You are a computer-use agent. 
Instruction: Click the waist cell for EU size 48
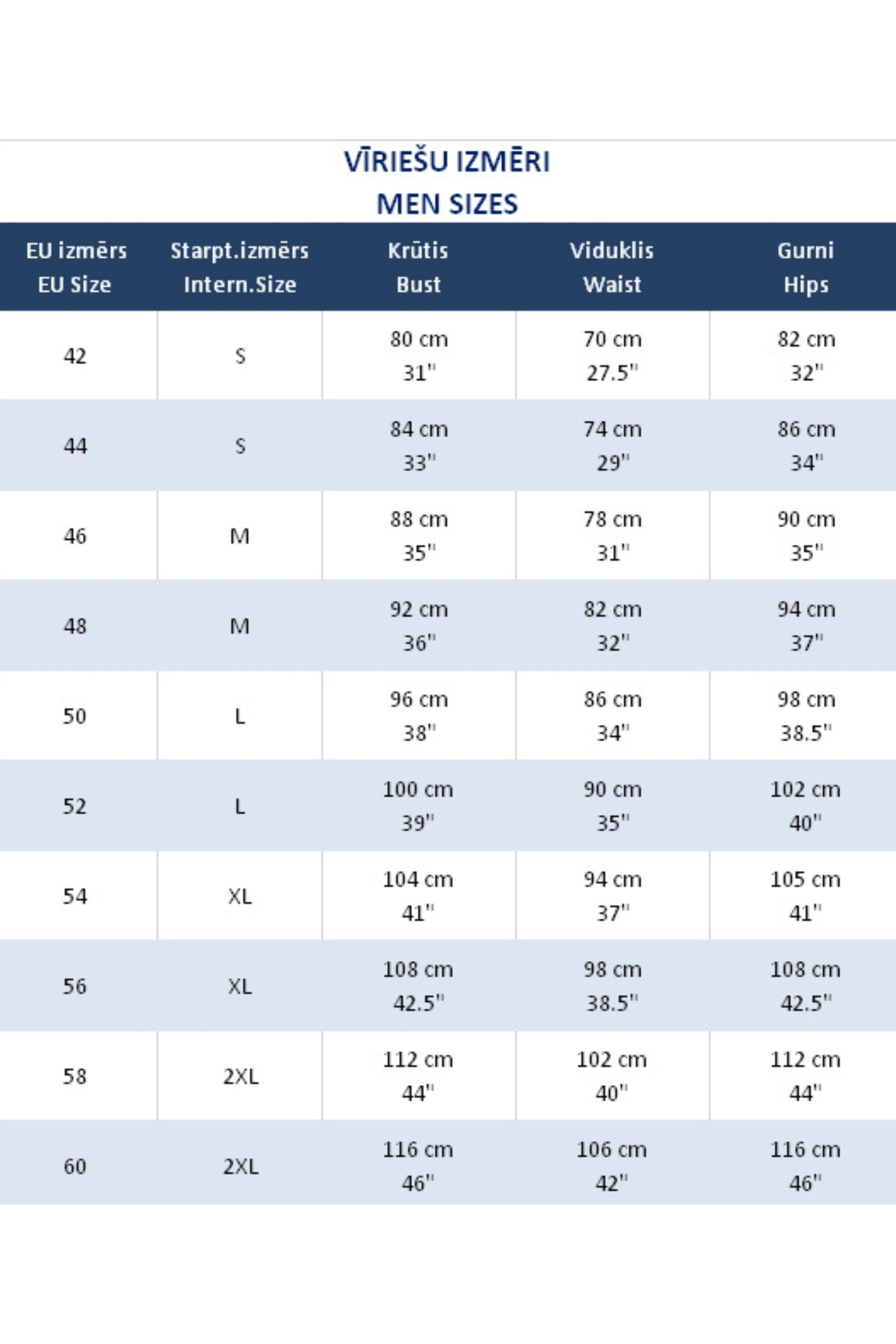click(x=612, y=626)
